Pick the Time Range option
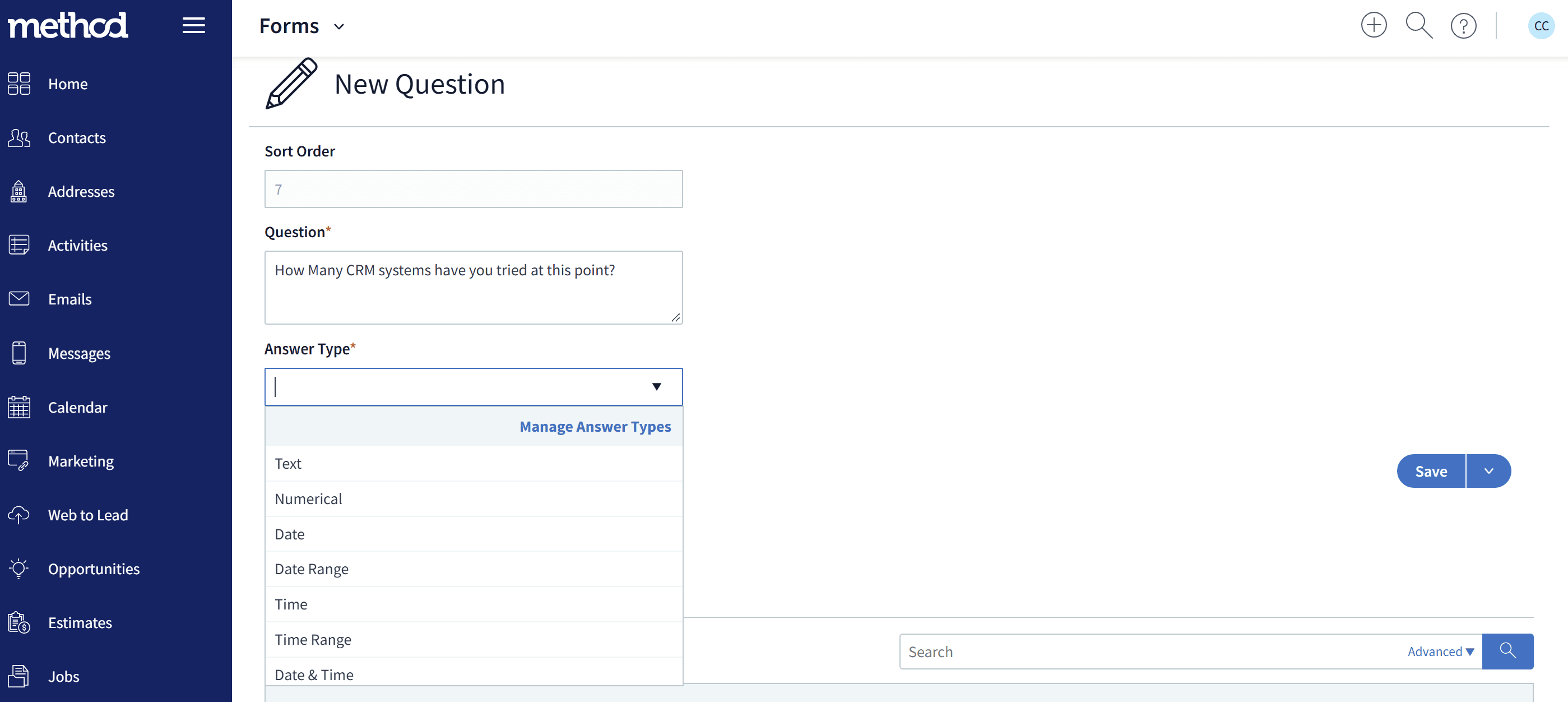1568x702 pixels. 474,639
